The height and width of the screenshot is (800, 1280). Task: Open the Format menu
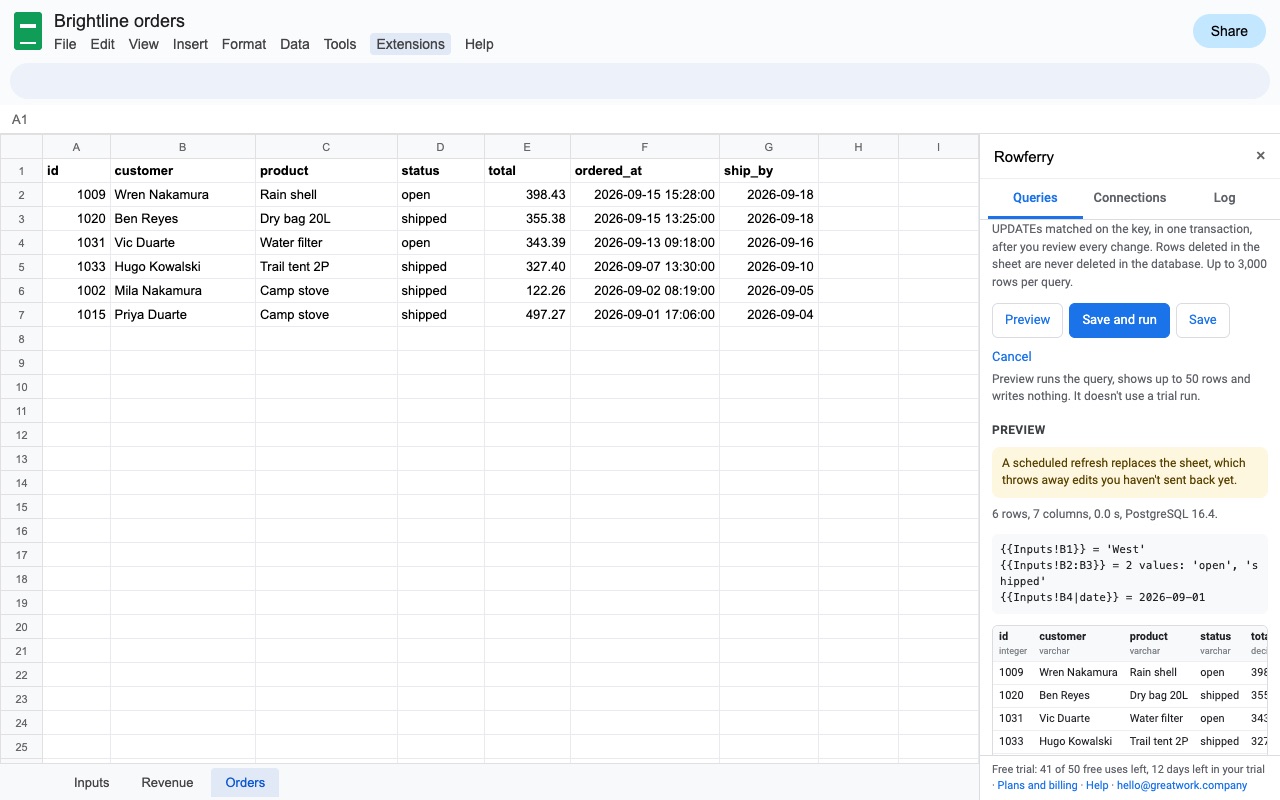244,44
